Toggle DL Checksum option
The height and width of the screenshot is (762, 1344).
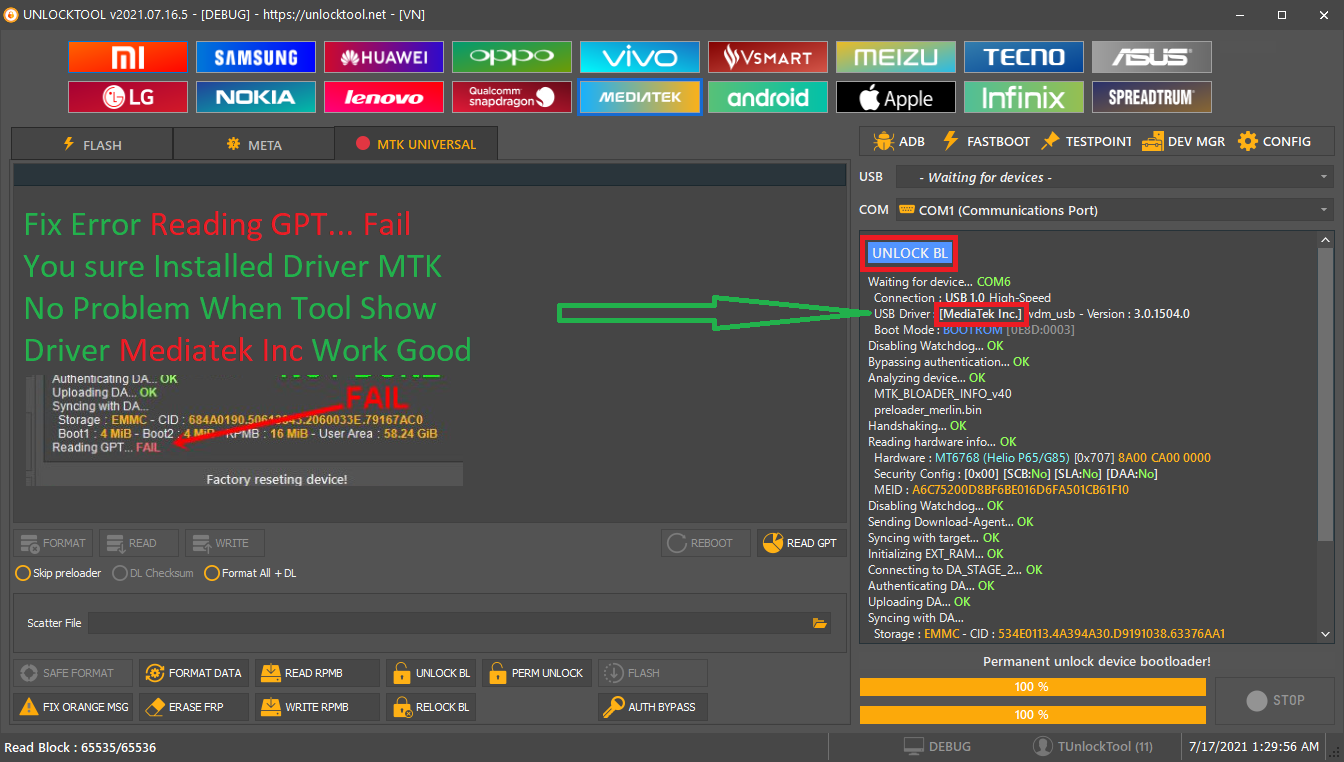(x=154, y=573)
